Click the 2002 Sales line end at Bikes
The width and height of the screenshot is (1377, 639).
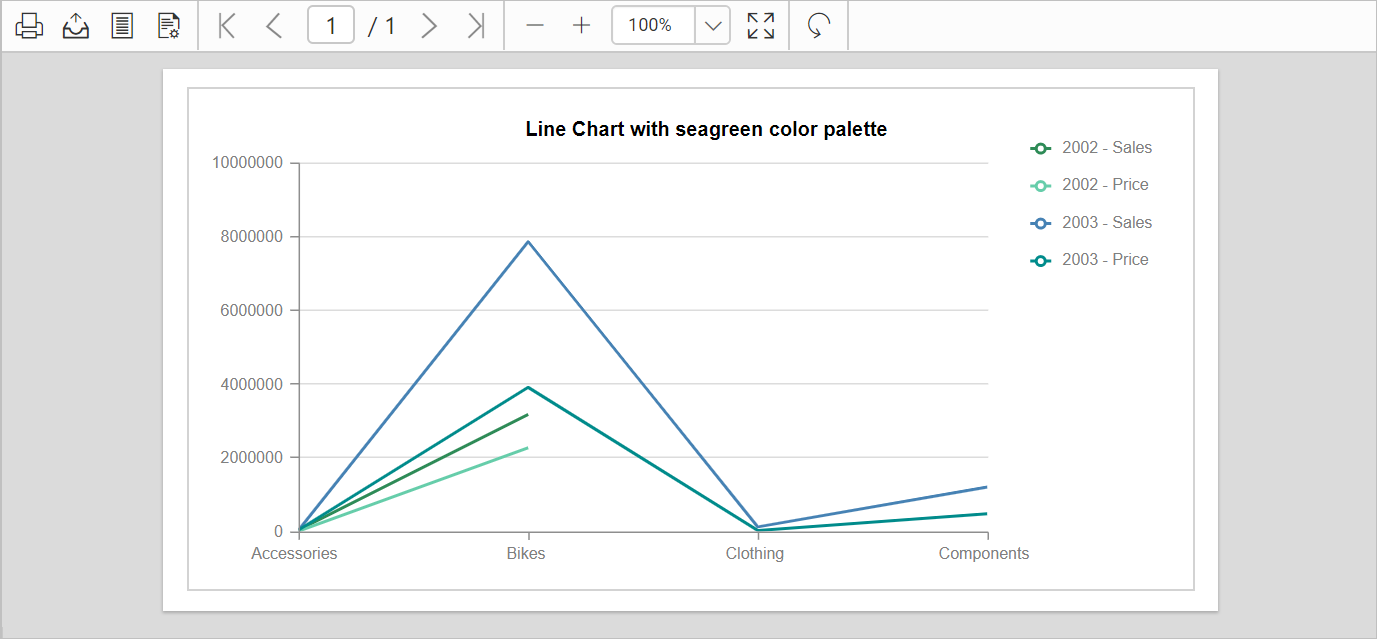point(527,414)
